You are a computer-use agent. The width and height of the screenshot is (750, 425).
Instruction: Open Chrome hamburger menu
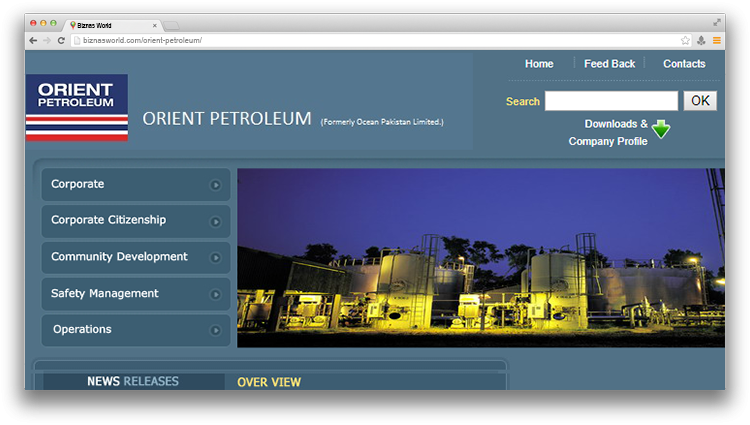click(716, 40)
